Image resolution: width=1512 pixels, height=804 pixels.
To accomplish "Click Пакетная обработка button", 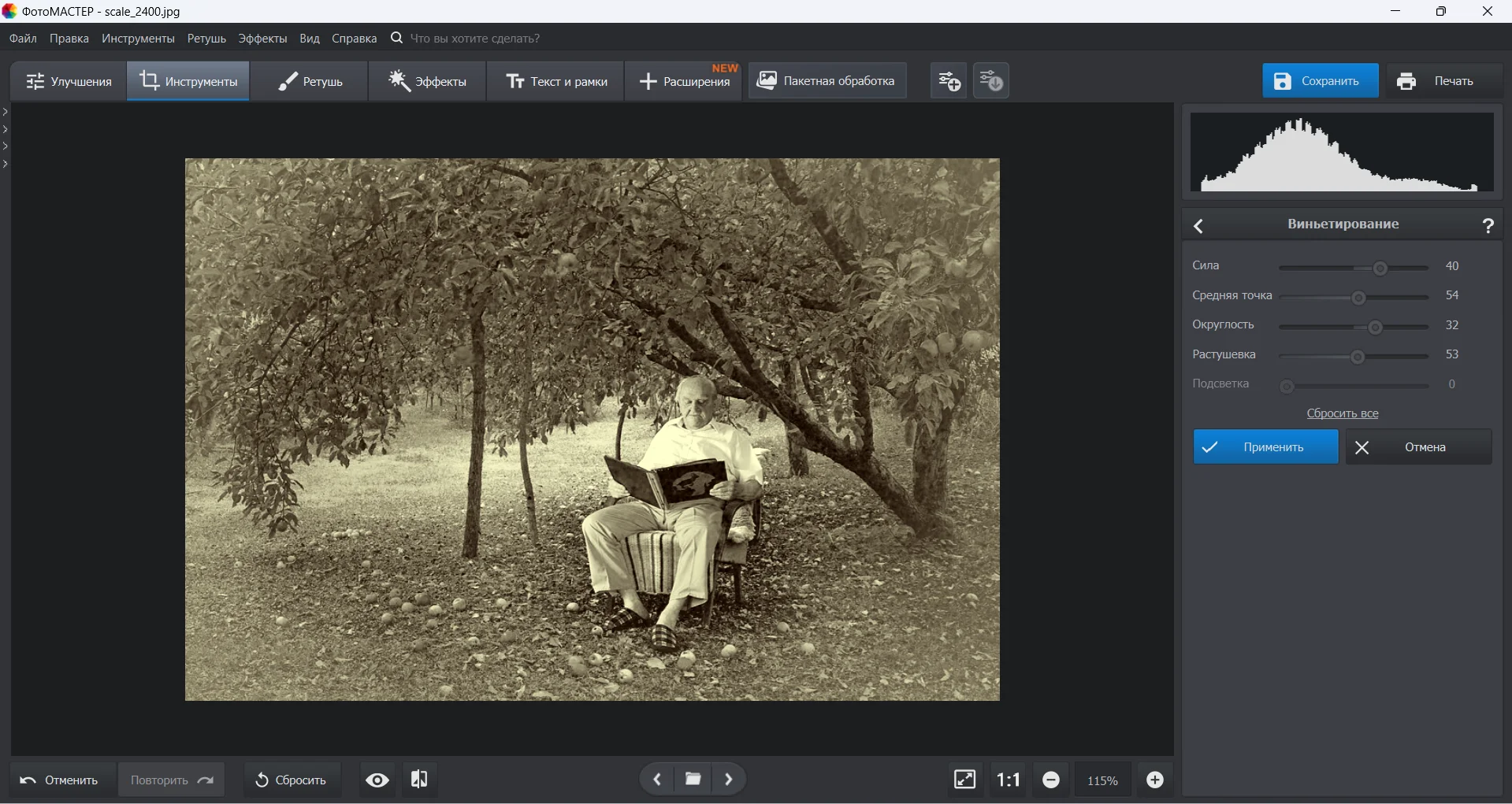I will [827, 80].
